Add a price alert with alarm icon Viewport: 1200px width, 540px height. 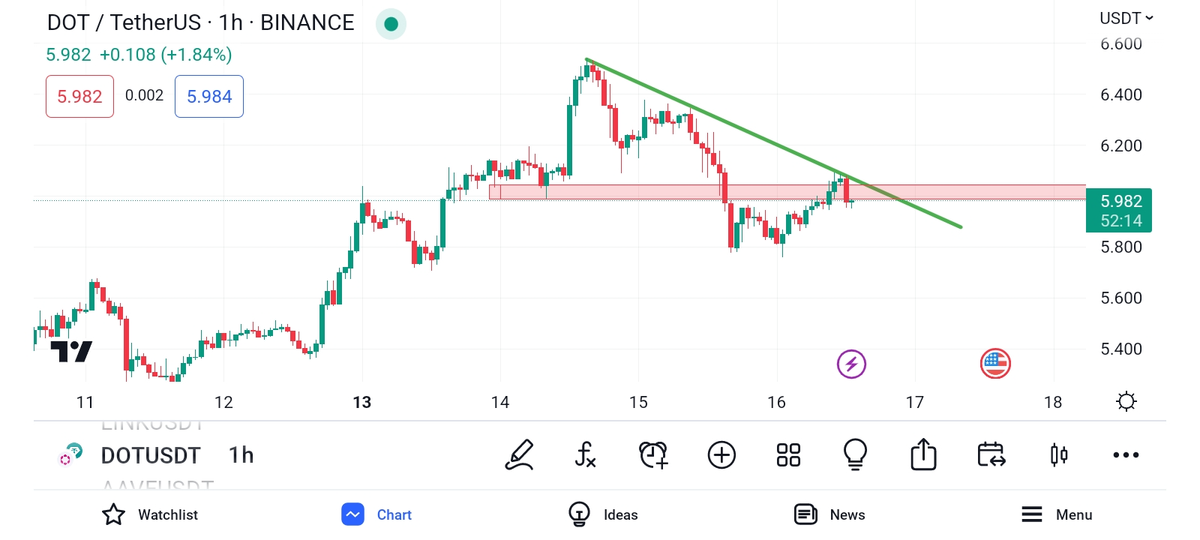coord(653,455)
